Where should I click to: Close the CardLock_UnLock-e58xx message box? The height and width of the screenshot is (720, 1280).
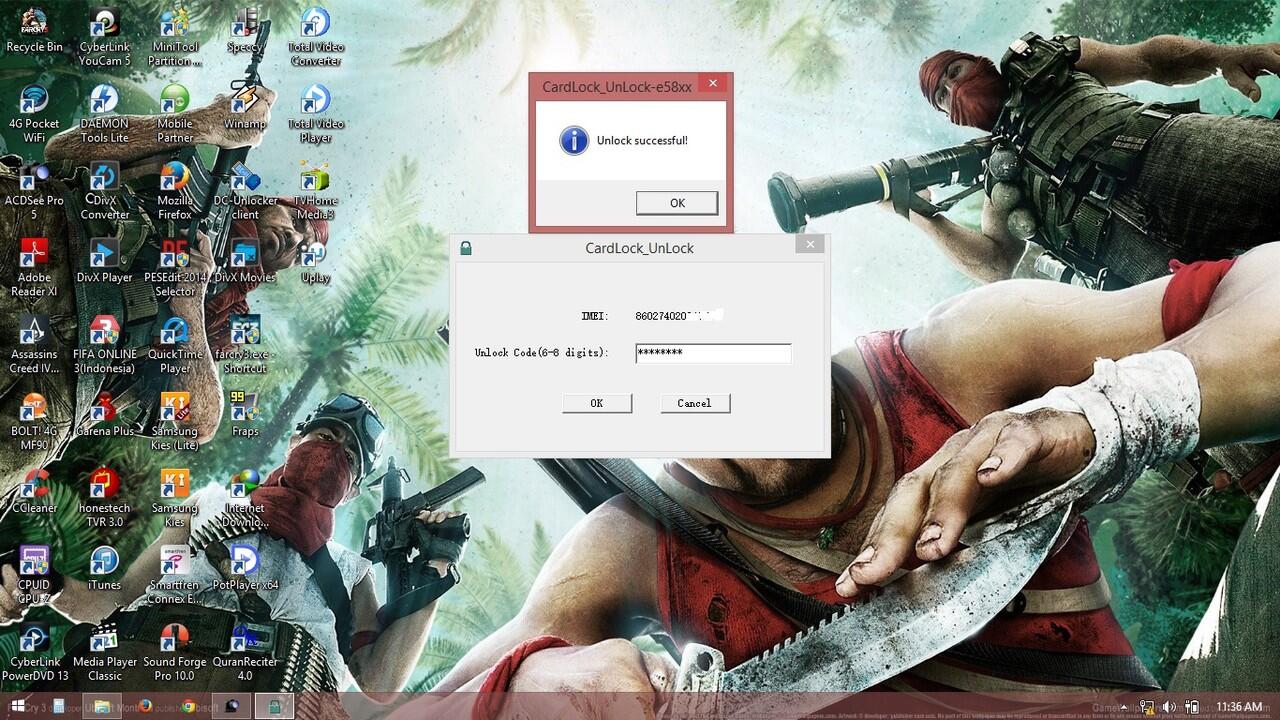[x=713, y=84]
